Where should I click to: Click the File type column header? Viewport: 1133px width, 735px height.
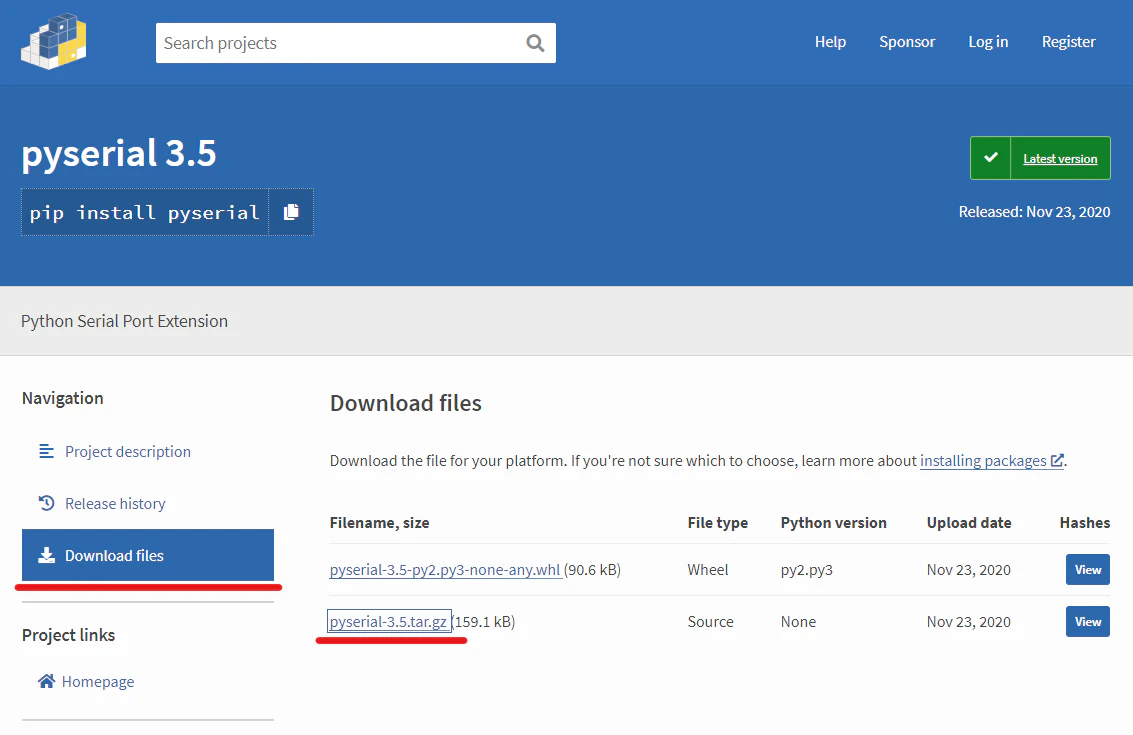click(x=718, y=523)
